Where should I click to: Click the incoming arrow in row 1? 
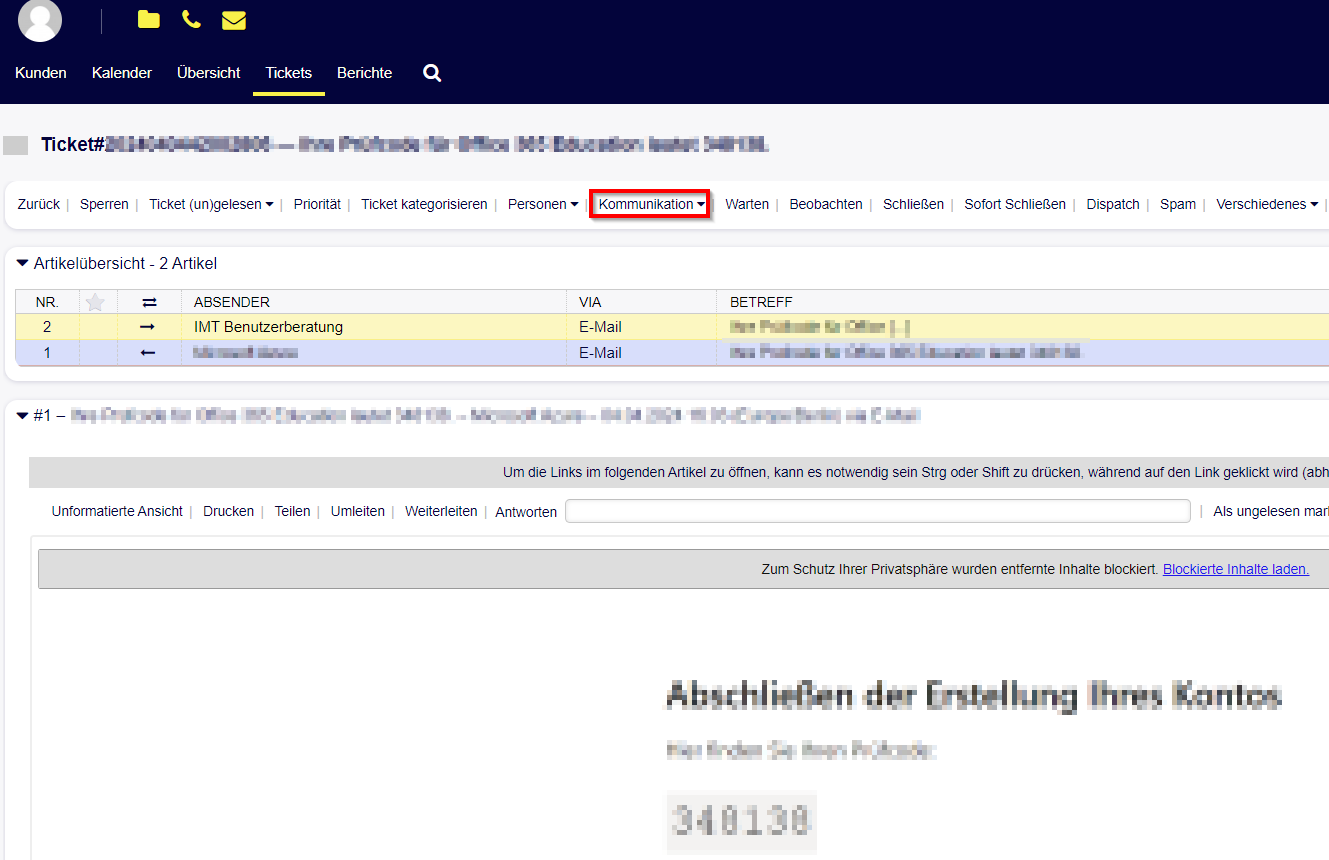[148, 353]
